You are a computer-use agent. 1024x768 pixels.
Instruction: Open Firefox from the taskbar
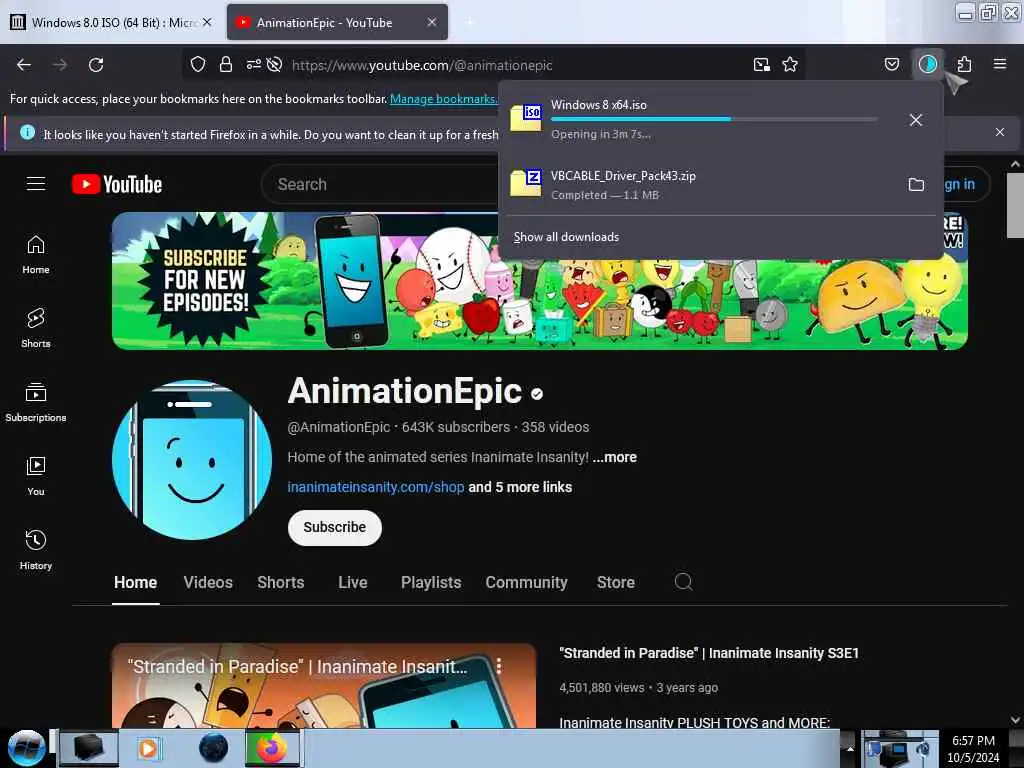click(x=272, y=748)
